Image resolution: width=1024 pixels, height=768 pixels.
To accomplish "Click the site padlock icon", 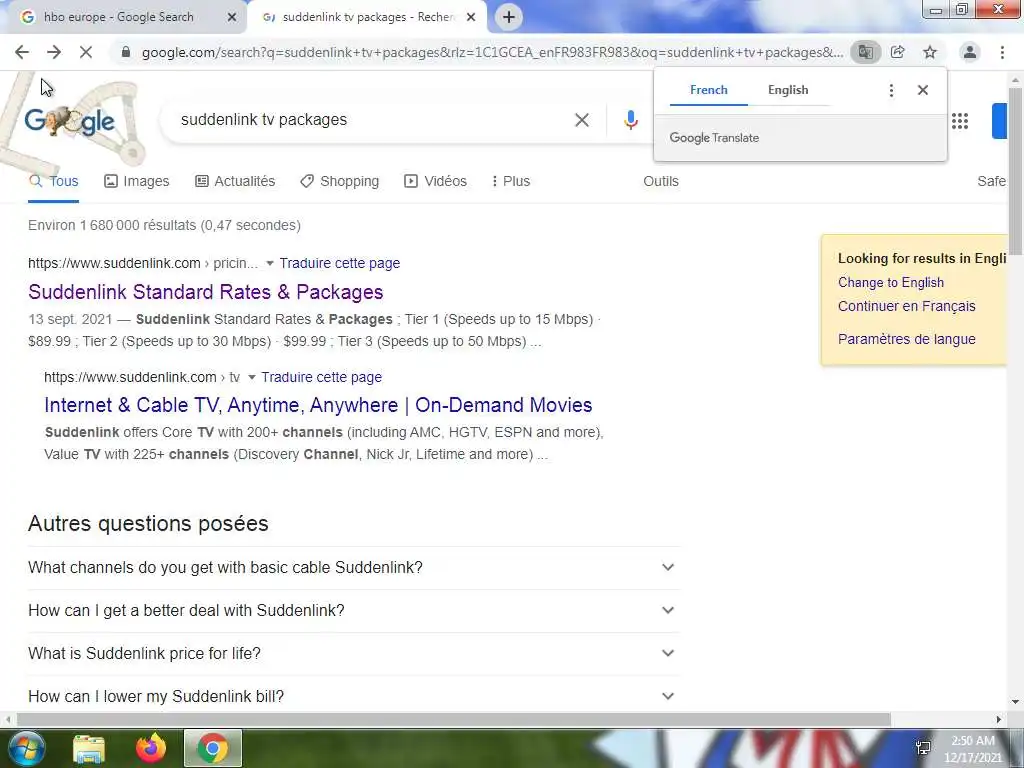I will (126, 52).
